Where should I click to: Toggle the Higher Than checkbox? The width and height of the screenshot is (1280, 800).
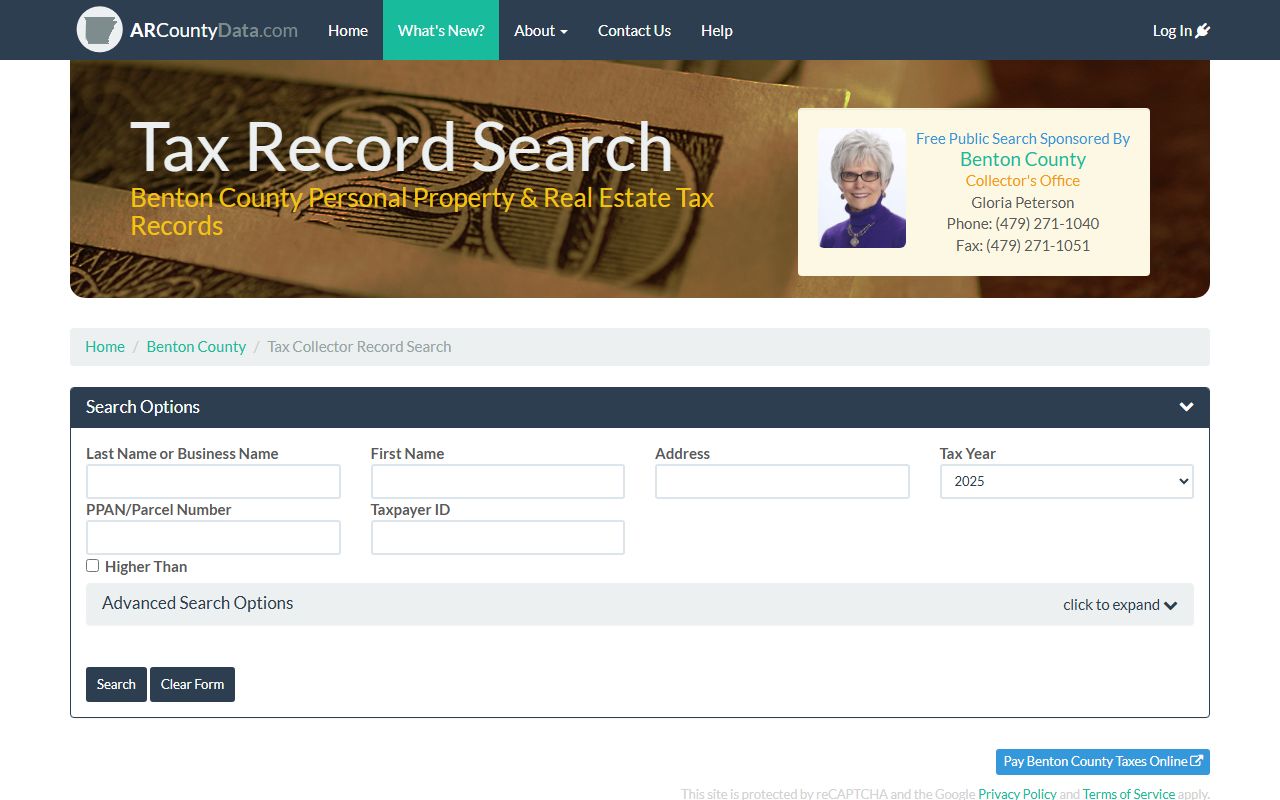92,566
